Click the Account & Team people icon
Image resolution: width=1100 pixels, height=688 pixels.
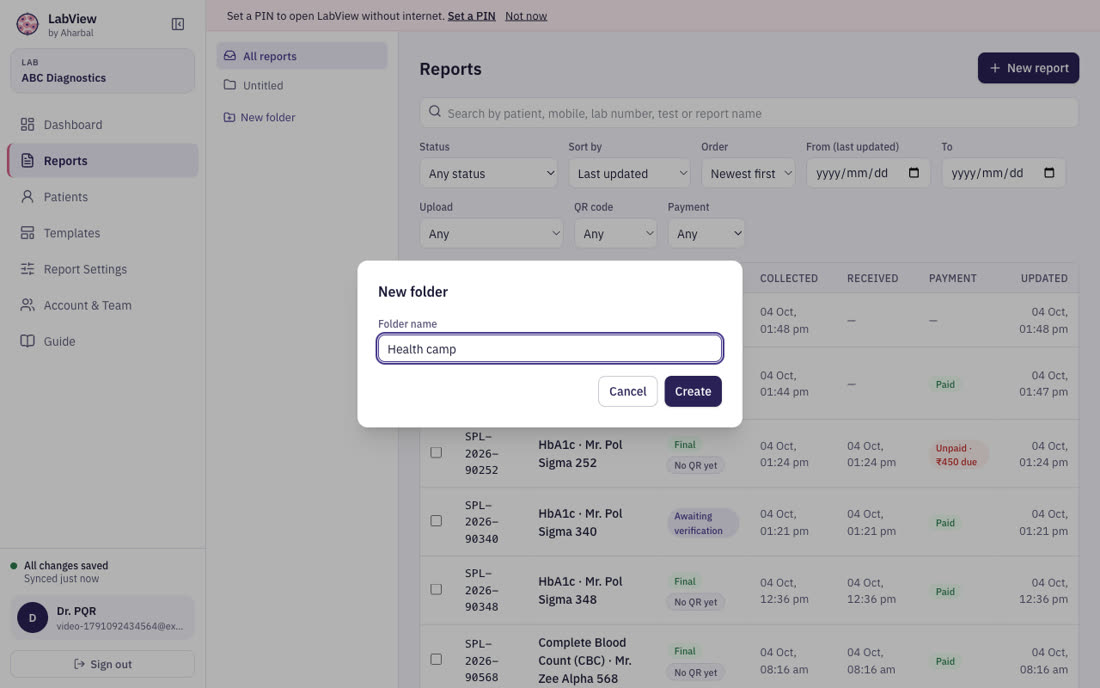click(27, 305)
